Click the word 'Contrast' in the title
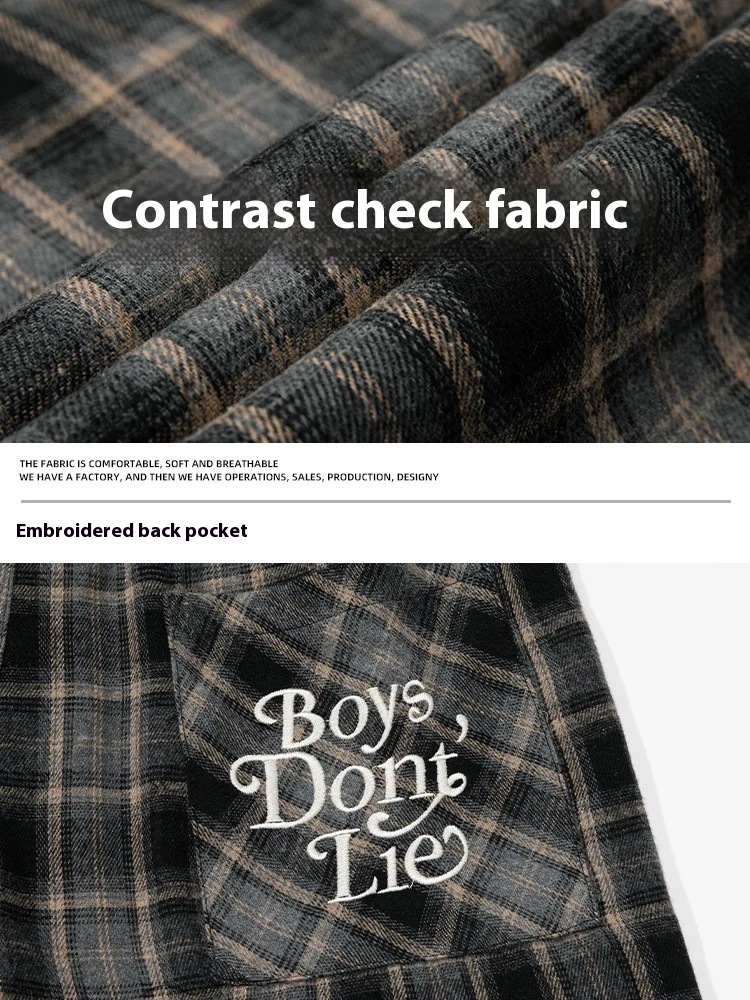This screenshot has width=750, height=1000. pos(209,210)
